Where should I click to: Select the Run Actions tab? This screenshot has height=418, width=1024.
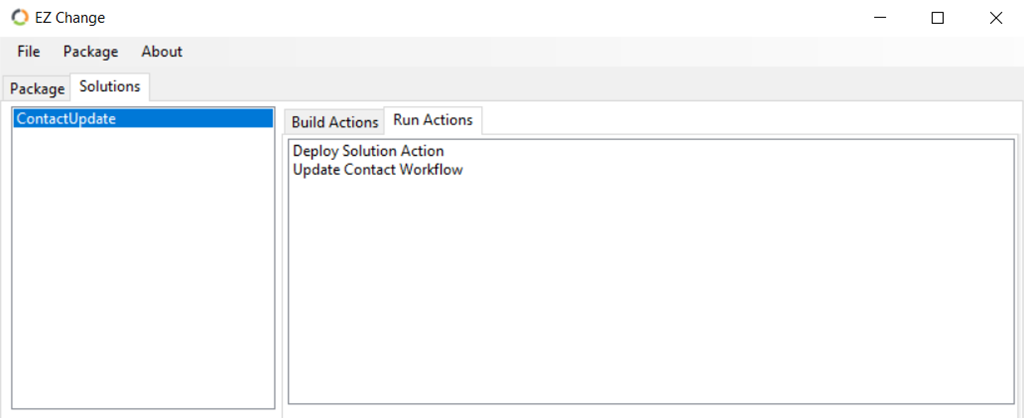coord(433,120)
